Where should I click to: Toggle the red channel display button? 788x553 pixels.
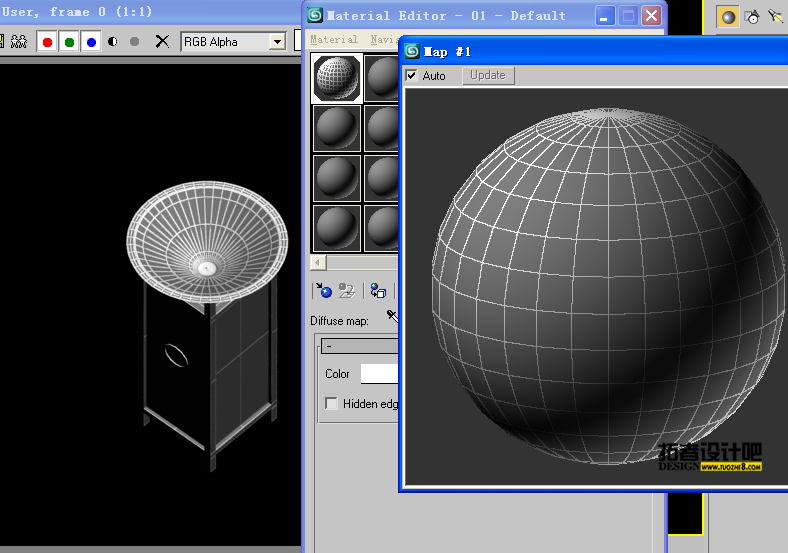pos(47,42)
